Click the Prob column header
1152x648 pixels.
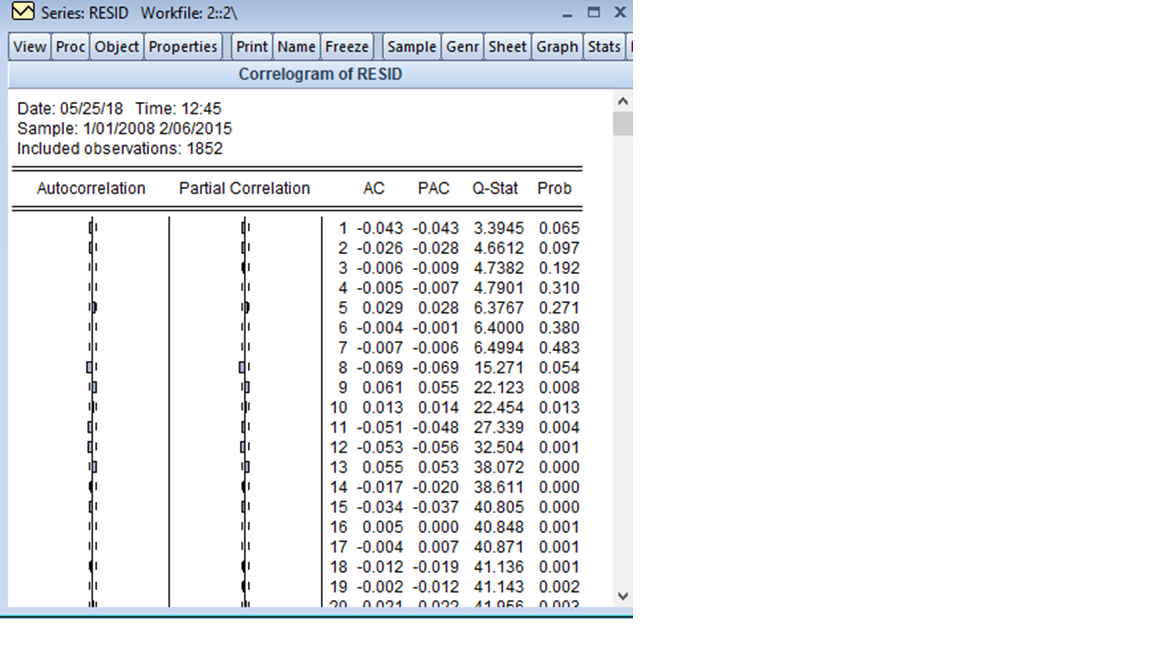tap(554, 188)
